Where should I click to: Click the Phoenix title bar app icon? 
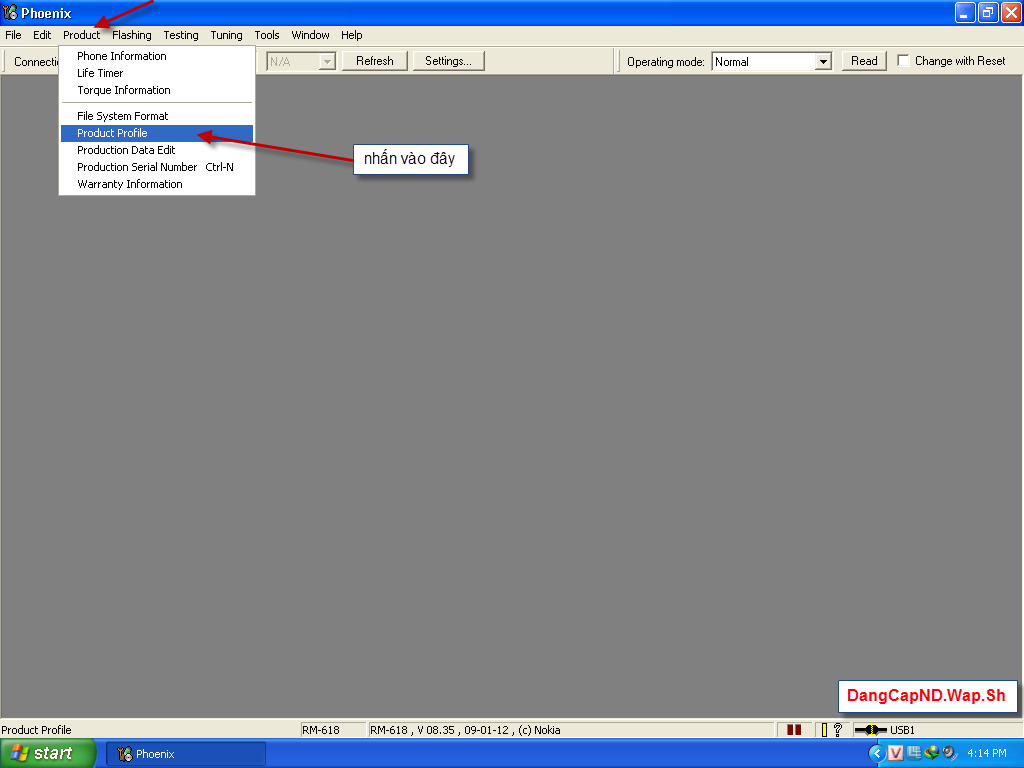[x=10, y=12]
